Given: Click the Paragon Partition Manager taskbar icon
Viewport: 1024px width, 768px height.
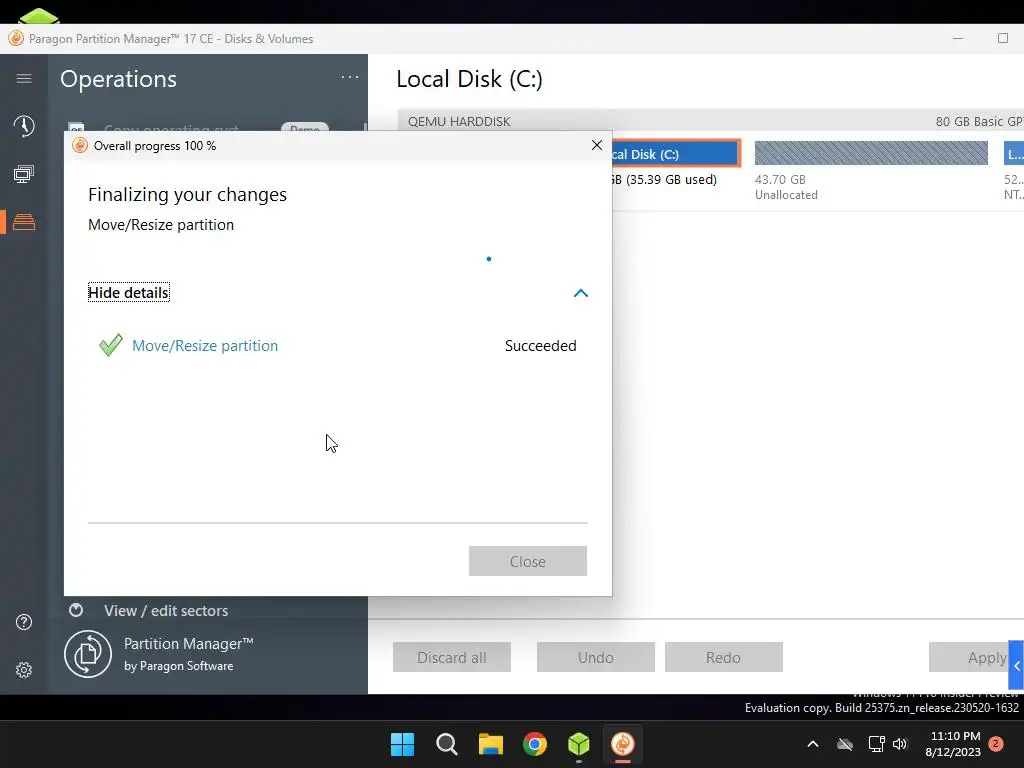Looking at the screenshot, I should 622,744.
